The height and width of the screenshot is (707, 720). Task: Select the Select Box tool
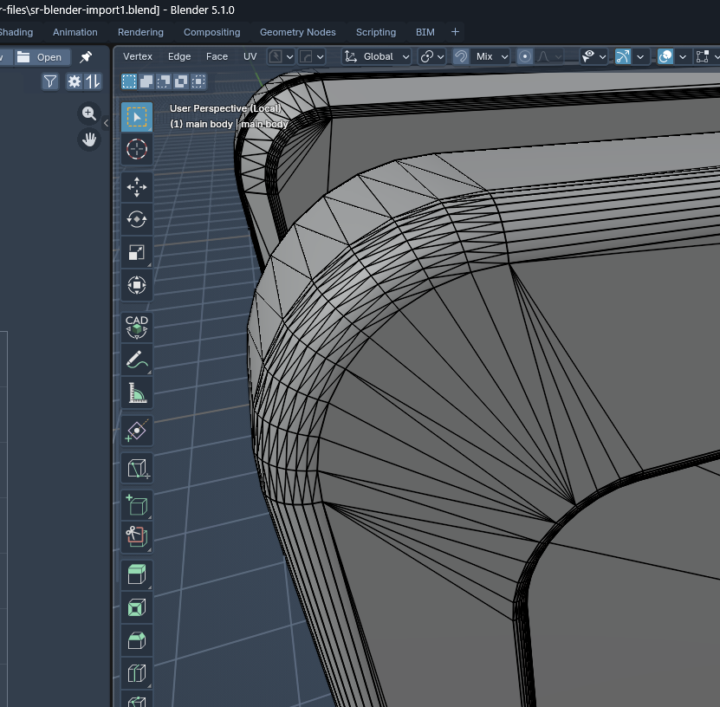[137, 117]
